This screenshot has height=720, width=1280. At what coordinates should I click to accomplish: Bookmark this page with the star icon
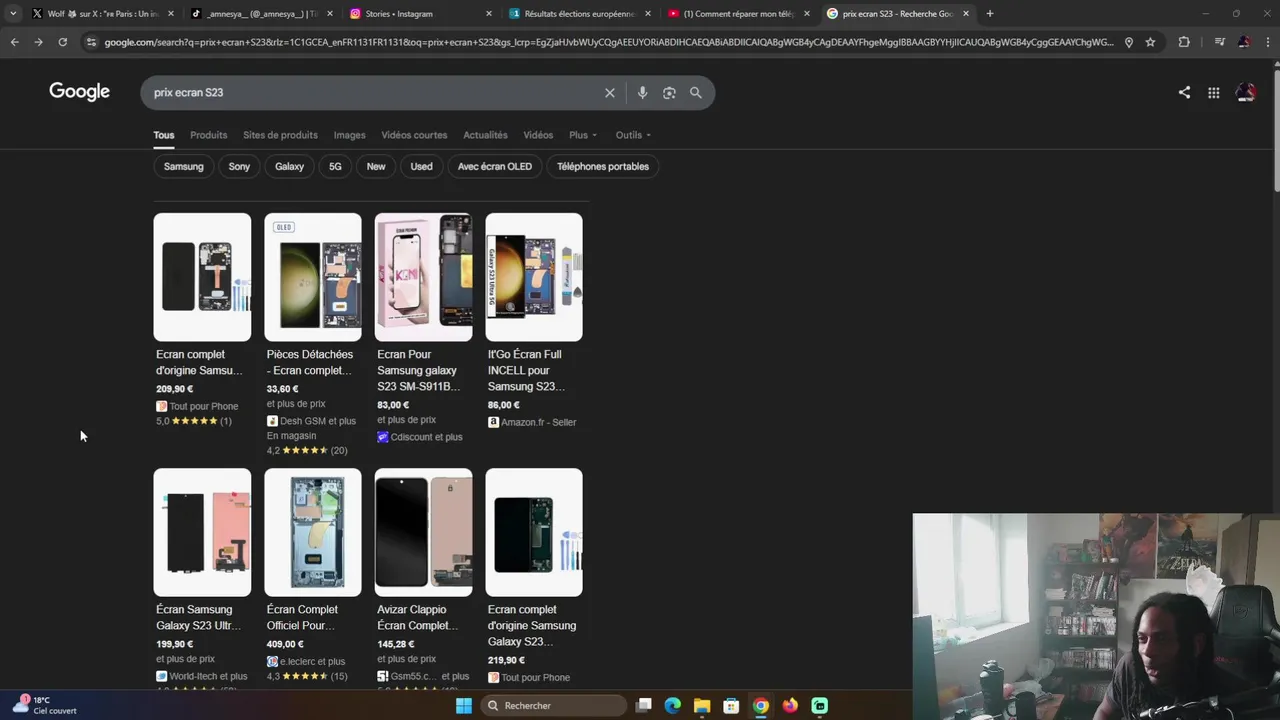(x=1150, y=42)
